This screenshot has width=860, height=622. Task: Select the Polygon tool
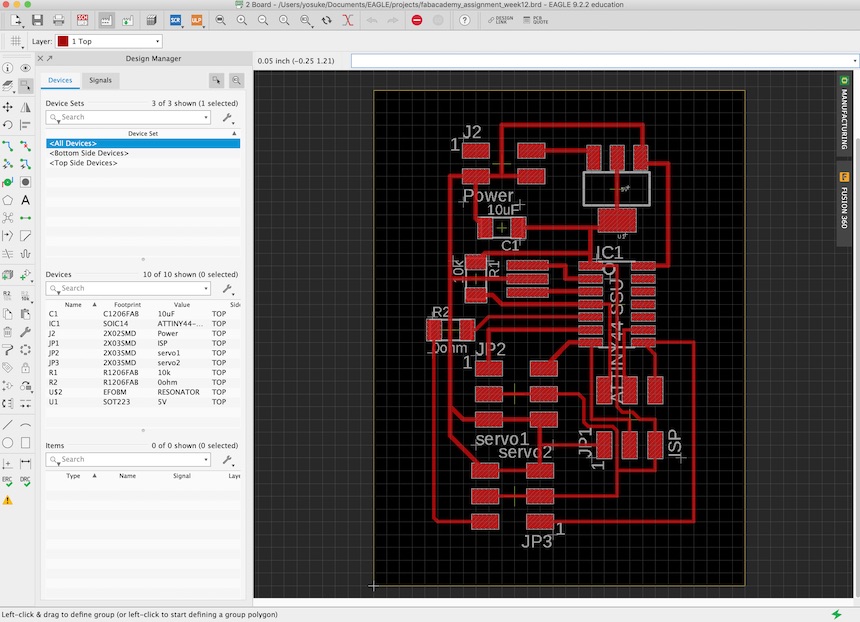[x=8, y=200]
